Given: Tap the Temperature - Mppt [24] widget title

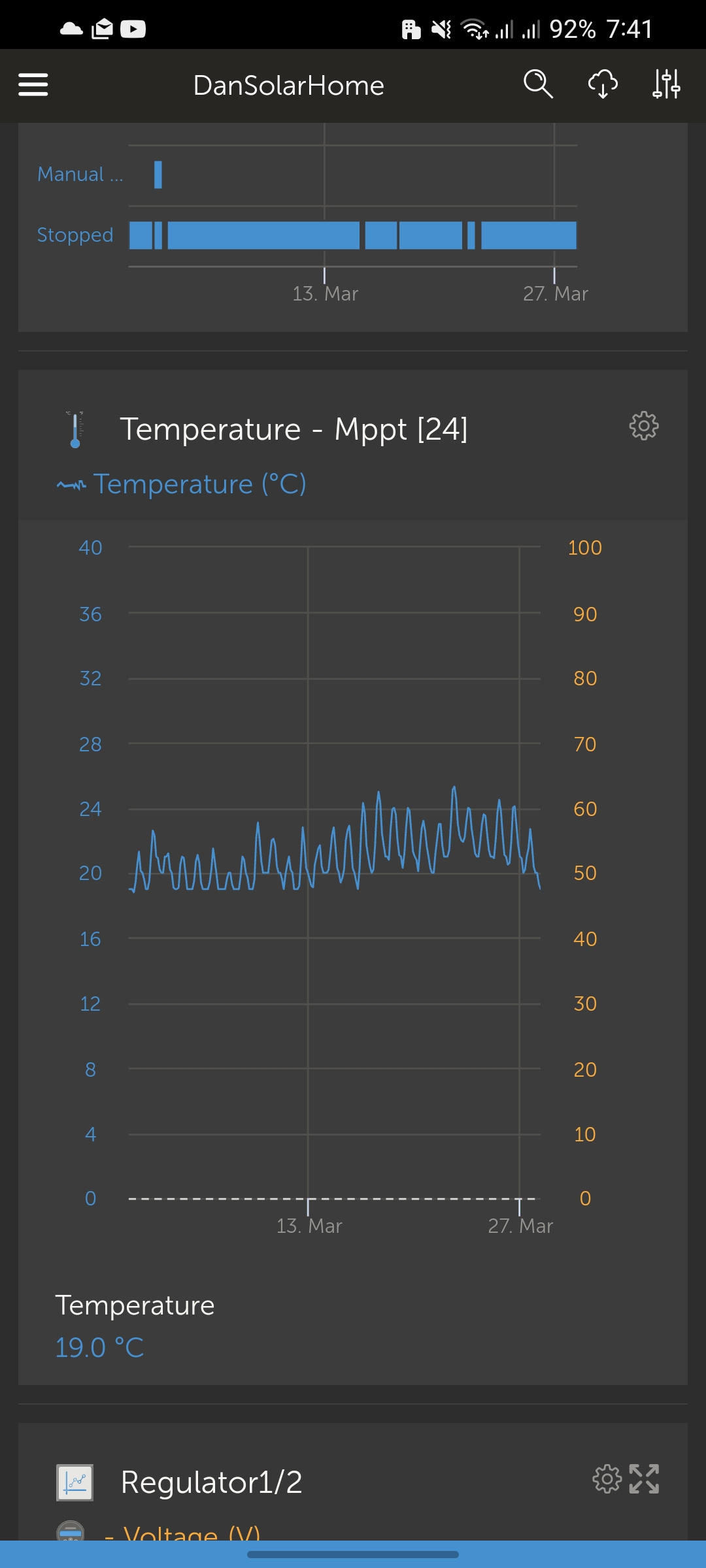Looking at the screenshot, I should (x=294, y=429).
